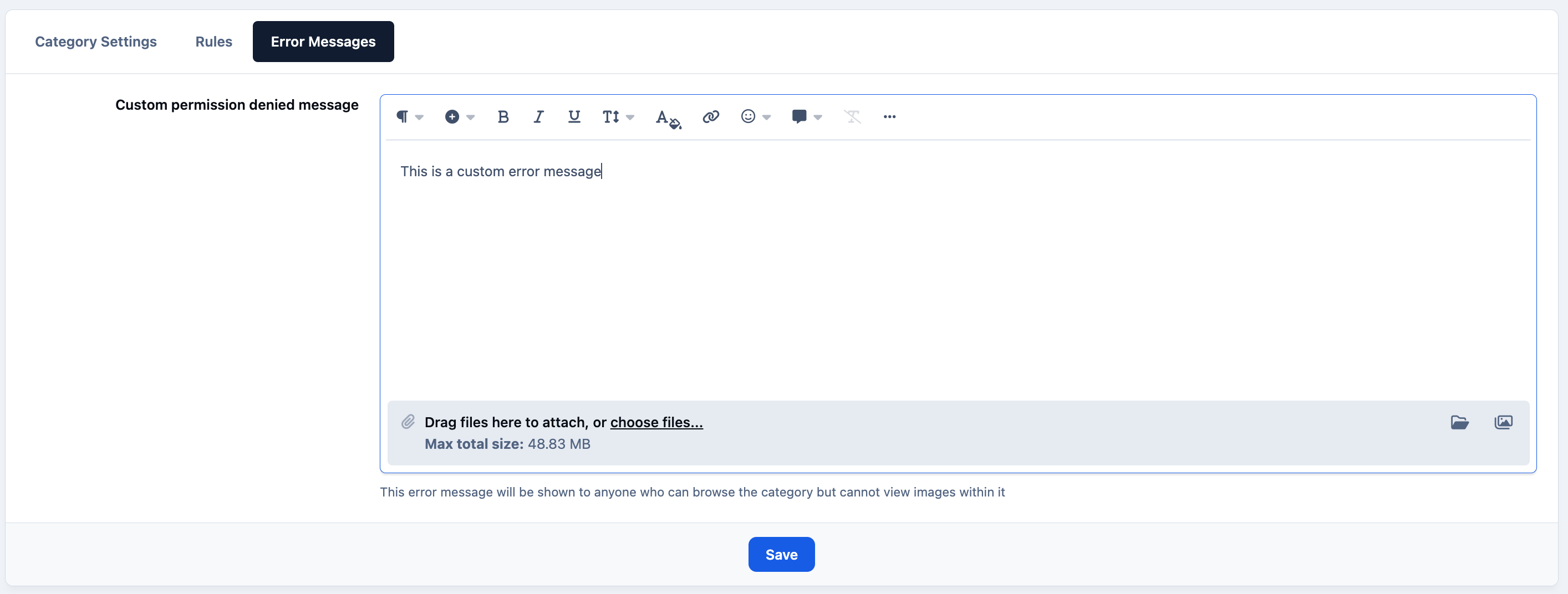Expand the quote bubble dropdown arrow

click(x=818, y=117)
